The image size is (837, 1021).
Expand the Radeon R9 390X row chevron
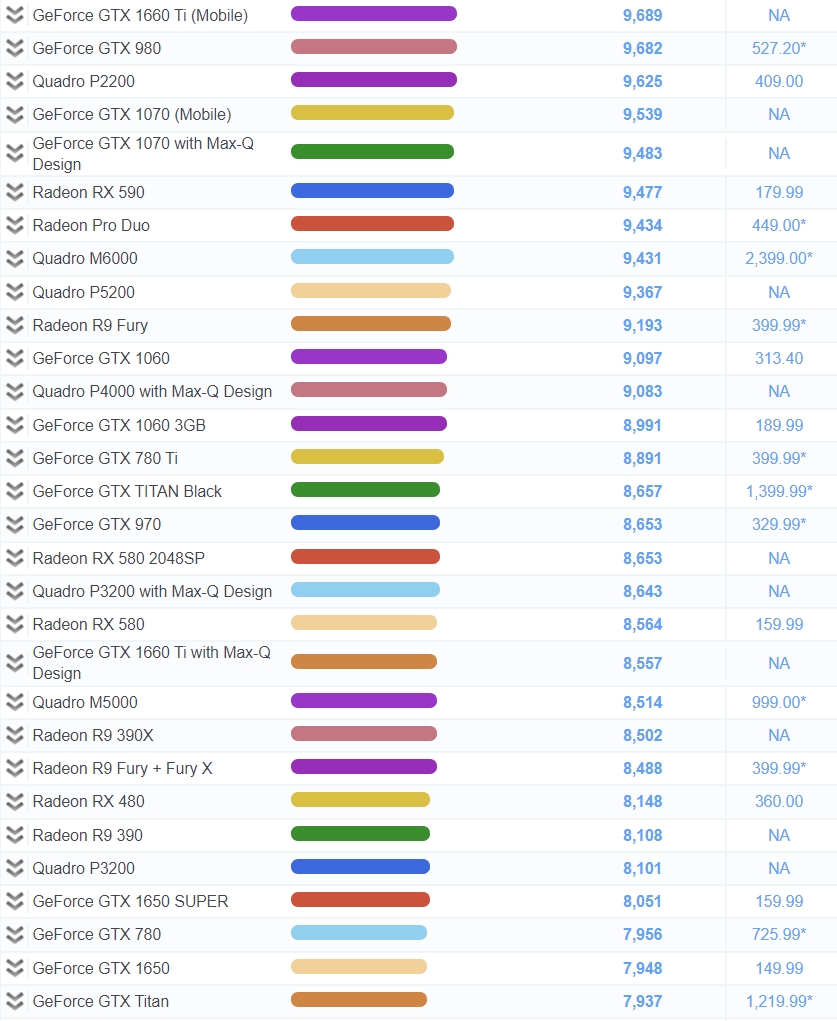[x=14, y=735]
